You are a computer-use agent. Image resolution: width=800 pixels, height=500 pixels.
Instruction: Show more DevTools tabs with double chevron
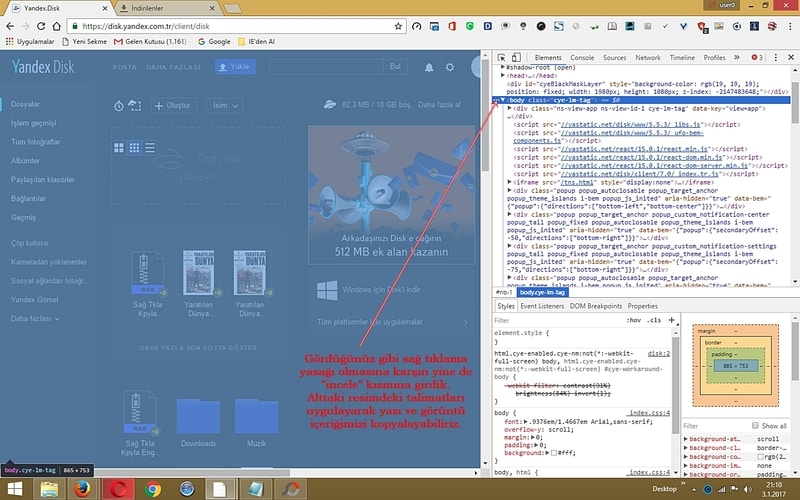pyautogui.click(x=737, y=57)
